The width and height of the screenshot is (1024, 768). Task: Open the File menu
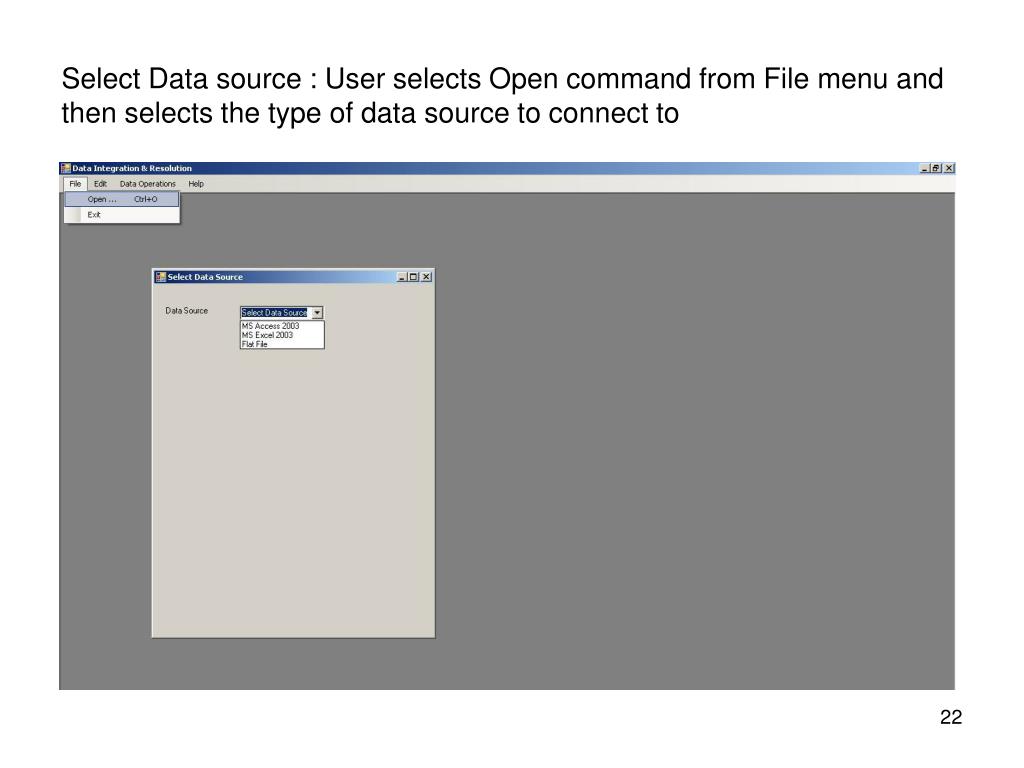pos(75,184)
